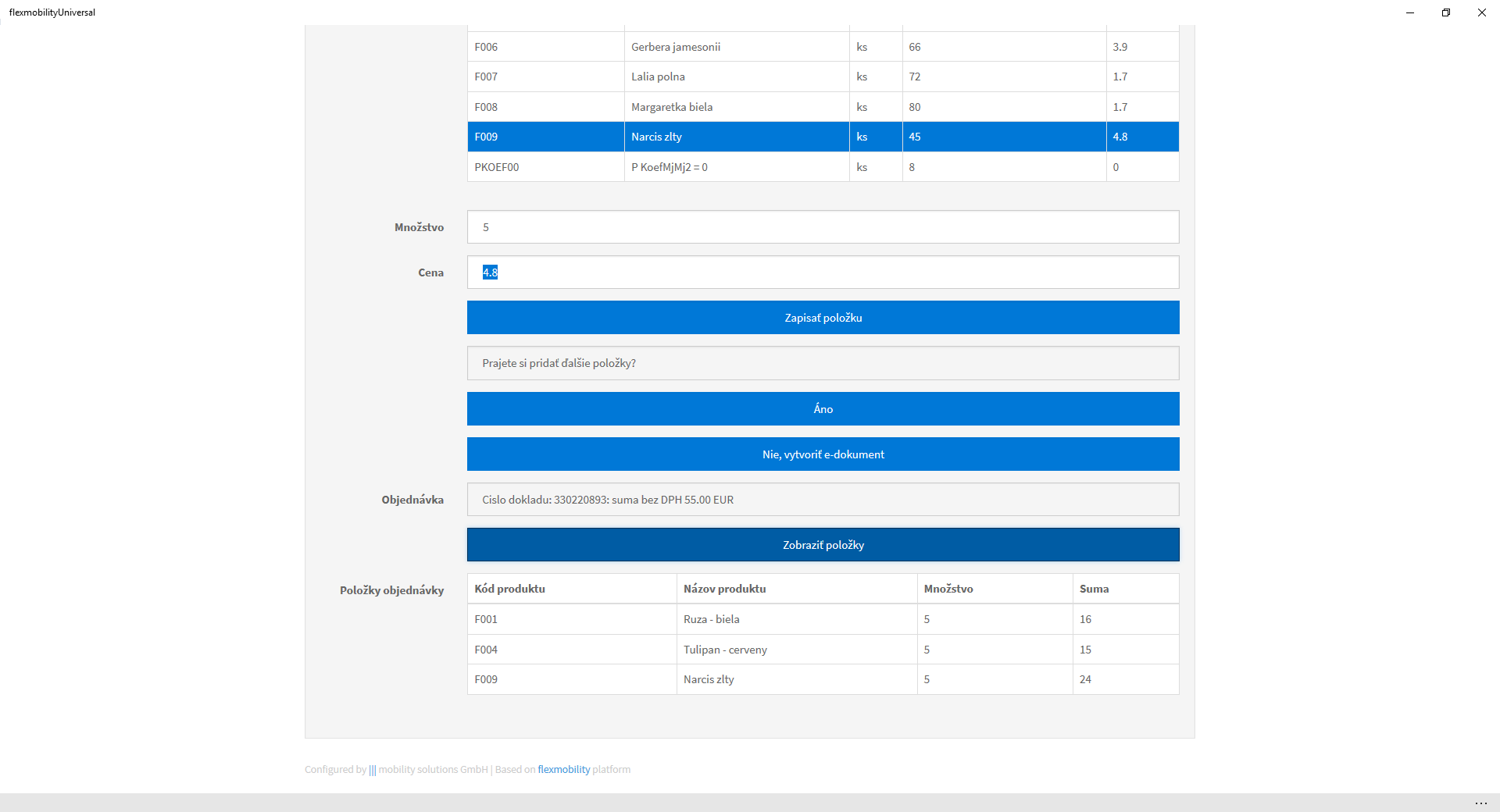Confirm adding more items with Áno

[x=823, y=409]
